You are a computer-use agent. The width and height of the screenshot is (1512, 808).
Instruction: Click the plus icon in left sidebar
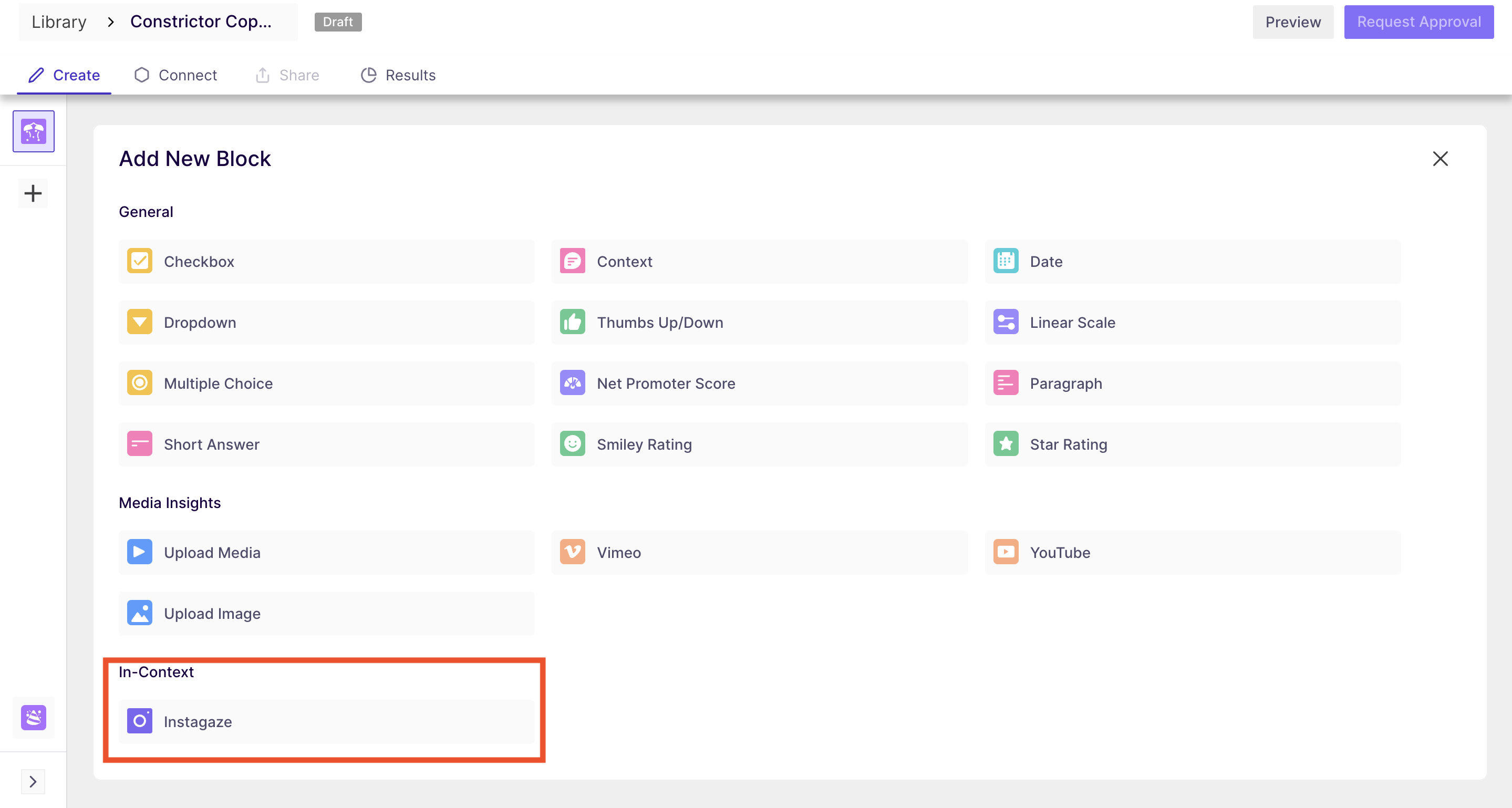[x=33, y=193]
